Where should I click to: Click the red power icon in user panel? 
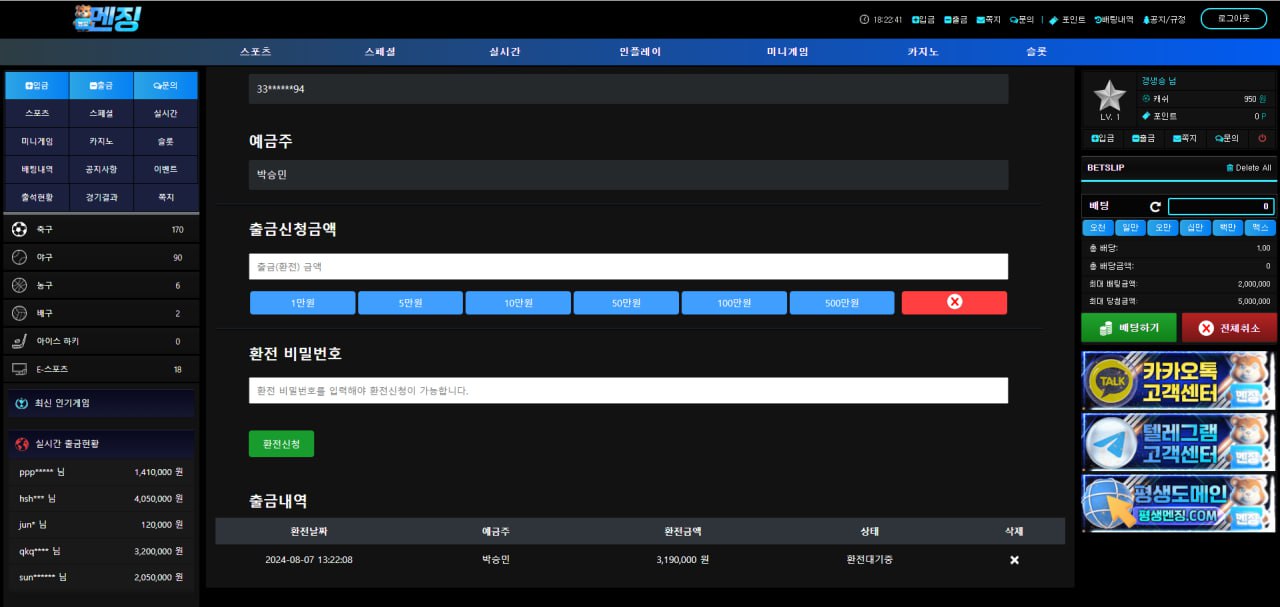coord(1262,138)
